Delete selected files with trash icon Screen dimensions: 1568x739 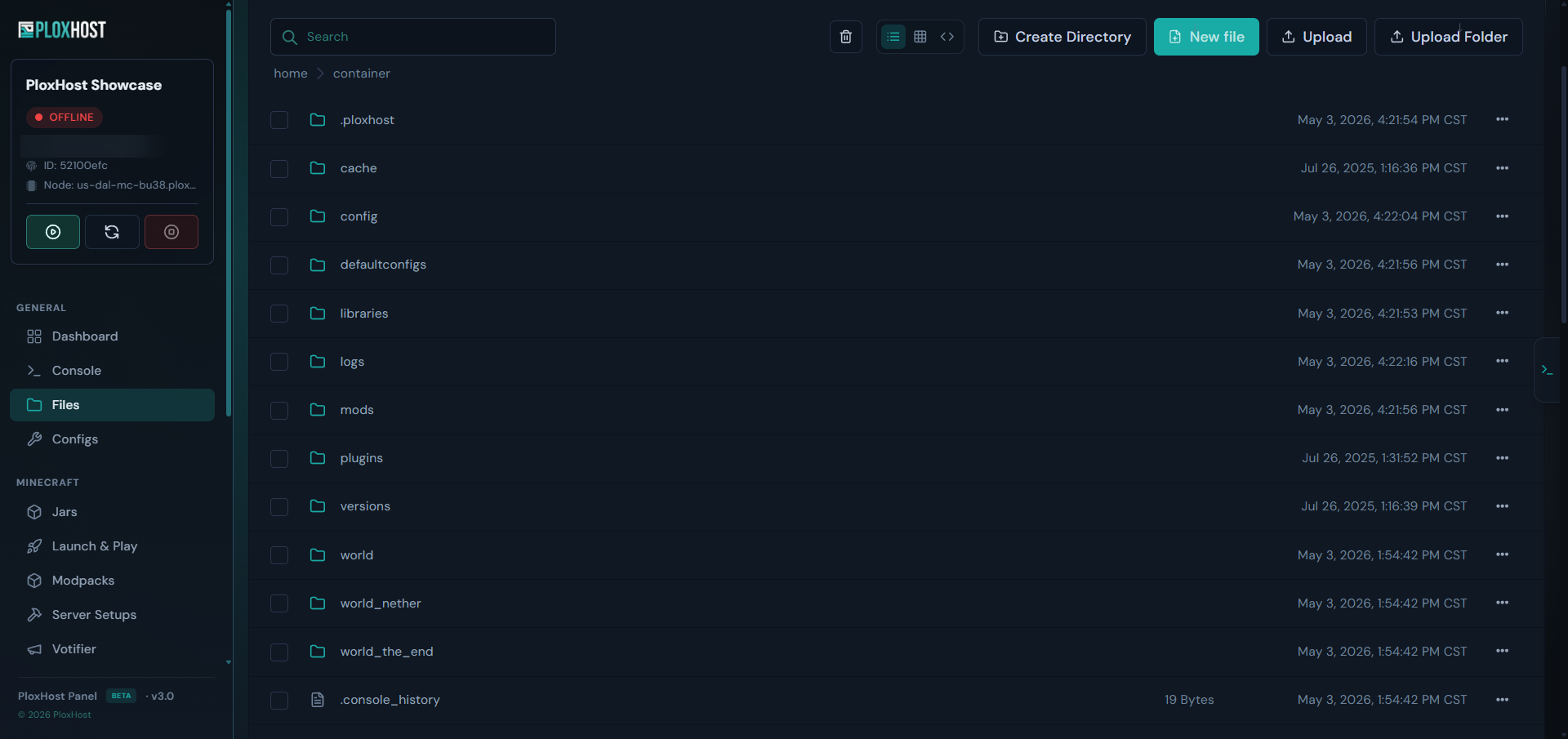tap(846, 37)
